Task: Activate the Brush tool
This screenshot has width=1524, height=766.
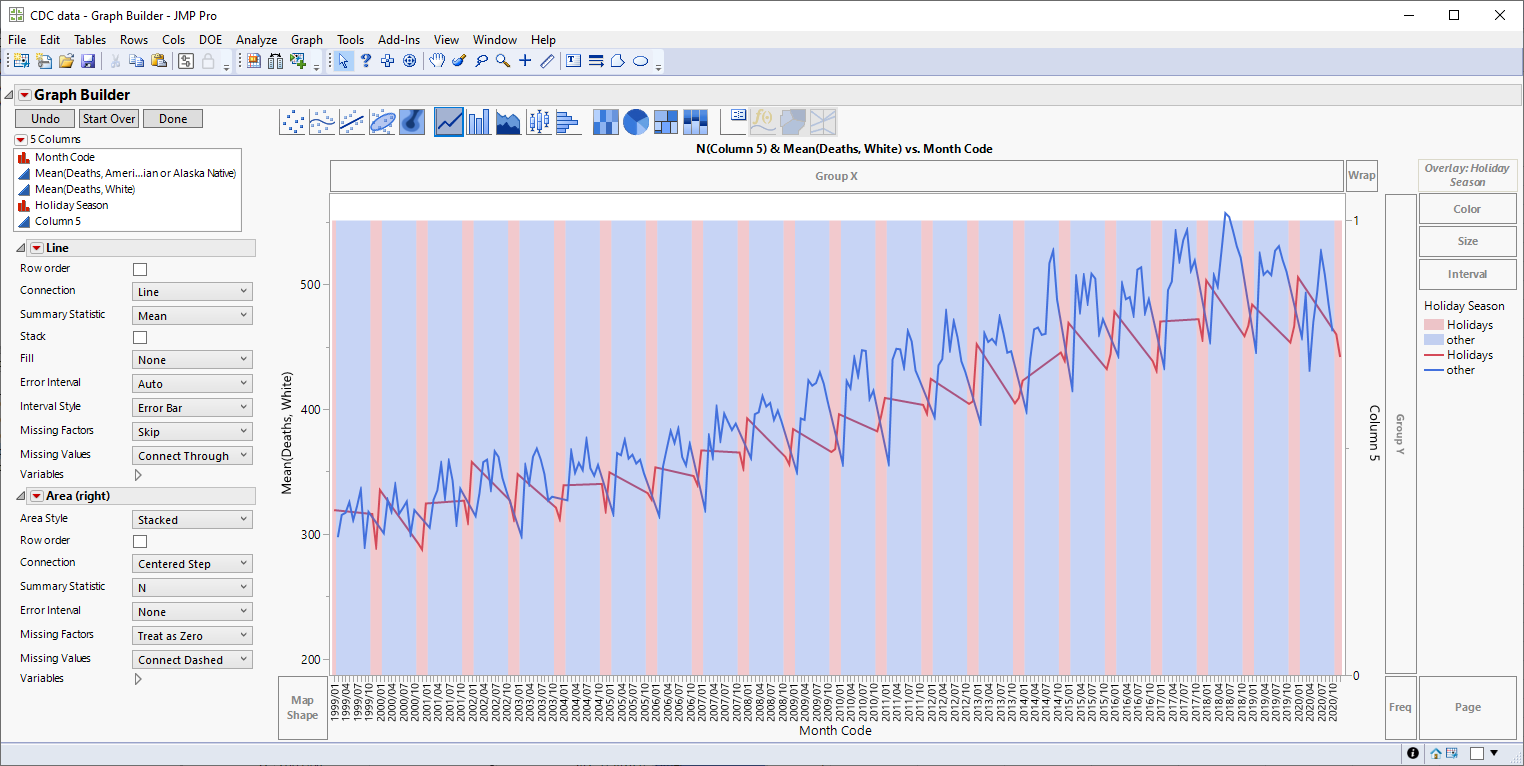Action: click(459, 61)
